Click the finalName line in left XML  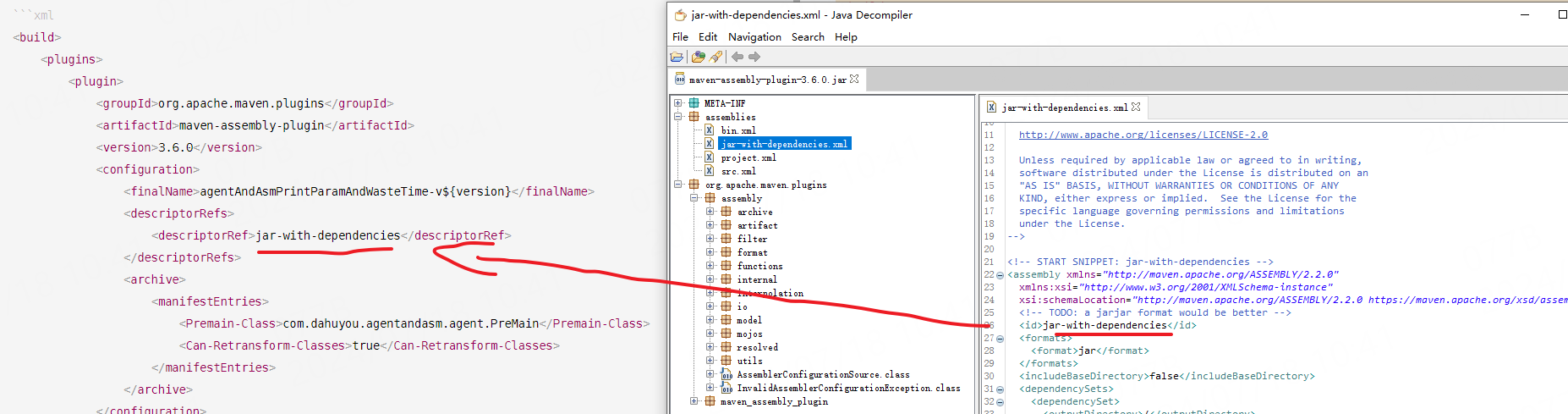[359, 191]
